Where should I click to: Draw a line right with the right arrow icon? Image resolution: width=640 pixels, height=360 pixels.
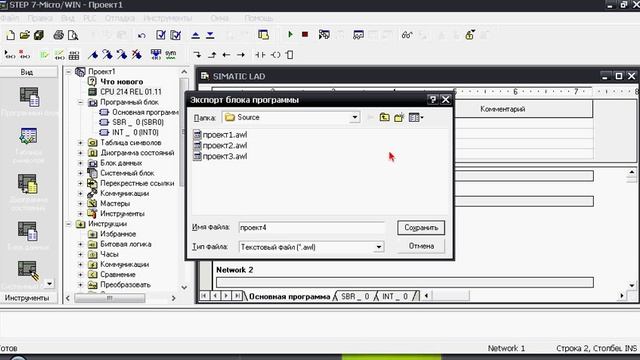click(x=241, y=55)
